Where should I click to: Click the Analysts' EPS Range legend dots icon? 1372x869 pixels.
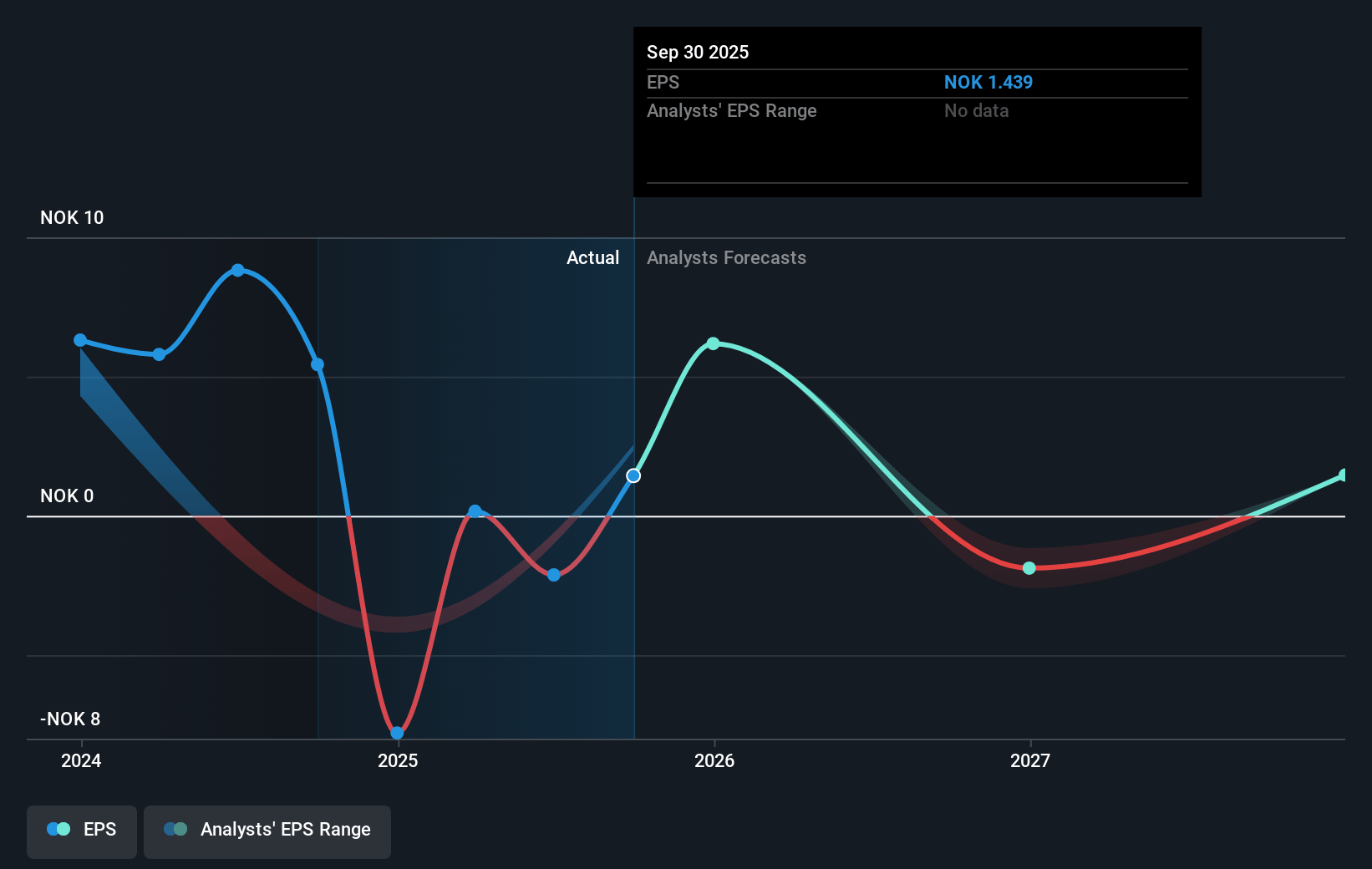[175, 830]
